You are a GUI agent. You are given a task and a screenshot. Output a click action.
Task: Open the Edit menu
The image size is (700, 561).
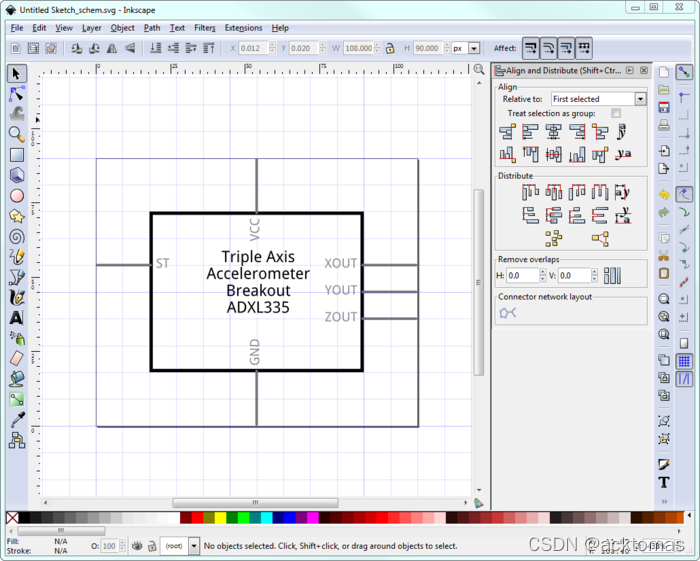pyautogui.click(x=39, y=28)
